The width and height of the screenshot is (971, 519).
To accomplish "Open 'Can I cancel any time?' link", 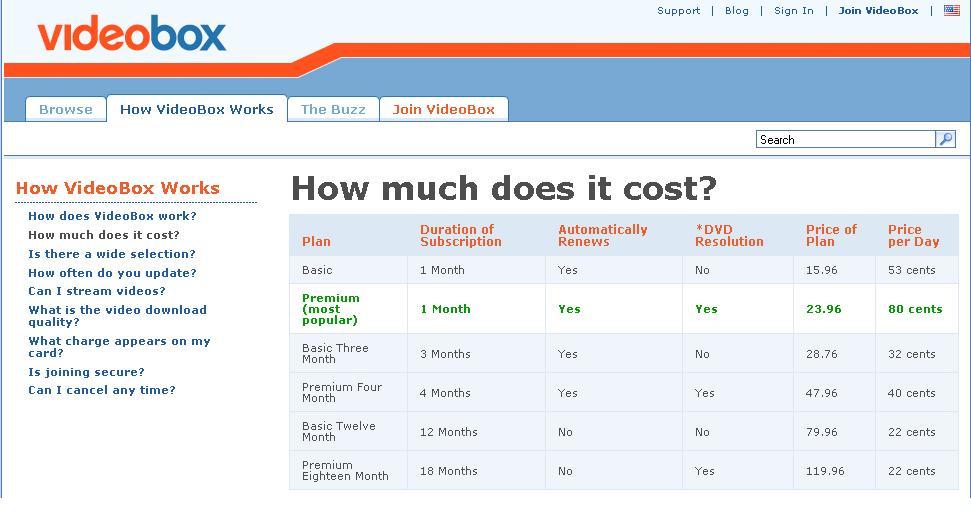I will (x=102, y=390).
